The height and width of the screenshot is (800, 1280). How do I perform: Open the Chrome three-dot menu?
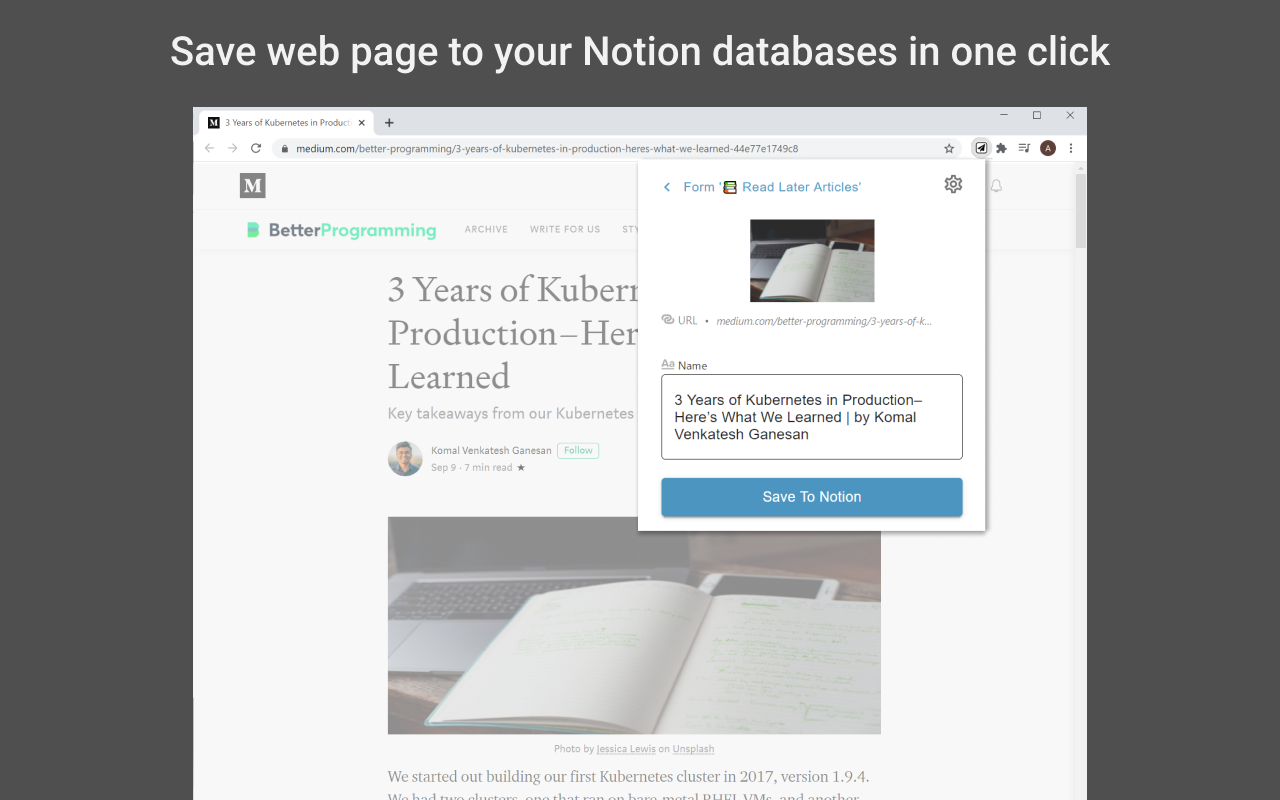(1071, 148)
